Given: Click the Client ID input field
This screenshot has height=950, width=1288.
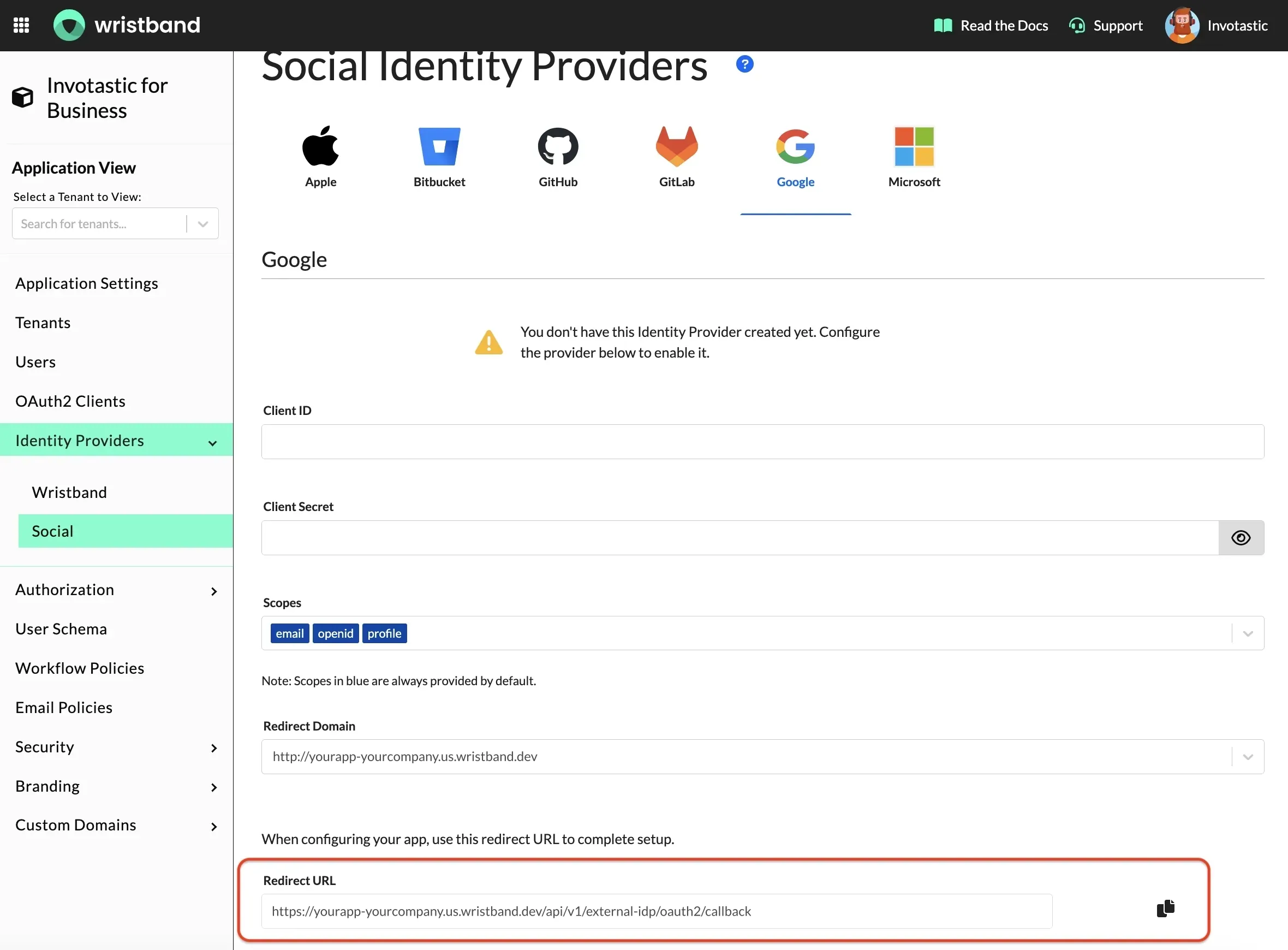Looking at the screenshot, I should pos(762,442).
